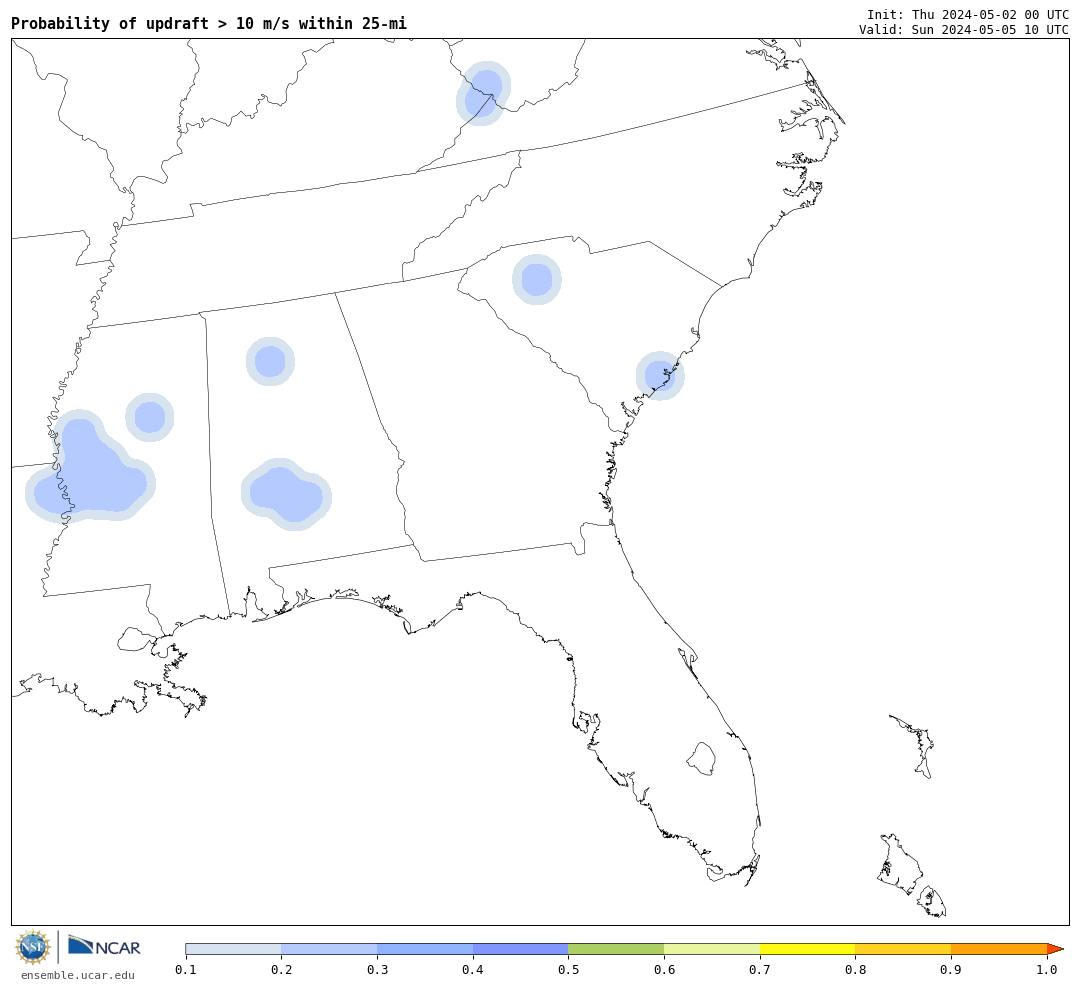Pick the 0.9–1.0 orange colorbar segment
This screenshot has width=1080, height=988.
[x=999, y=949]
